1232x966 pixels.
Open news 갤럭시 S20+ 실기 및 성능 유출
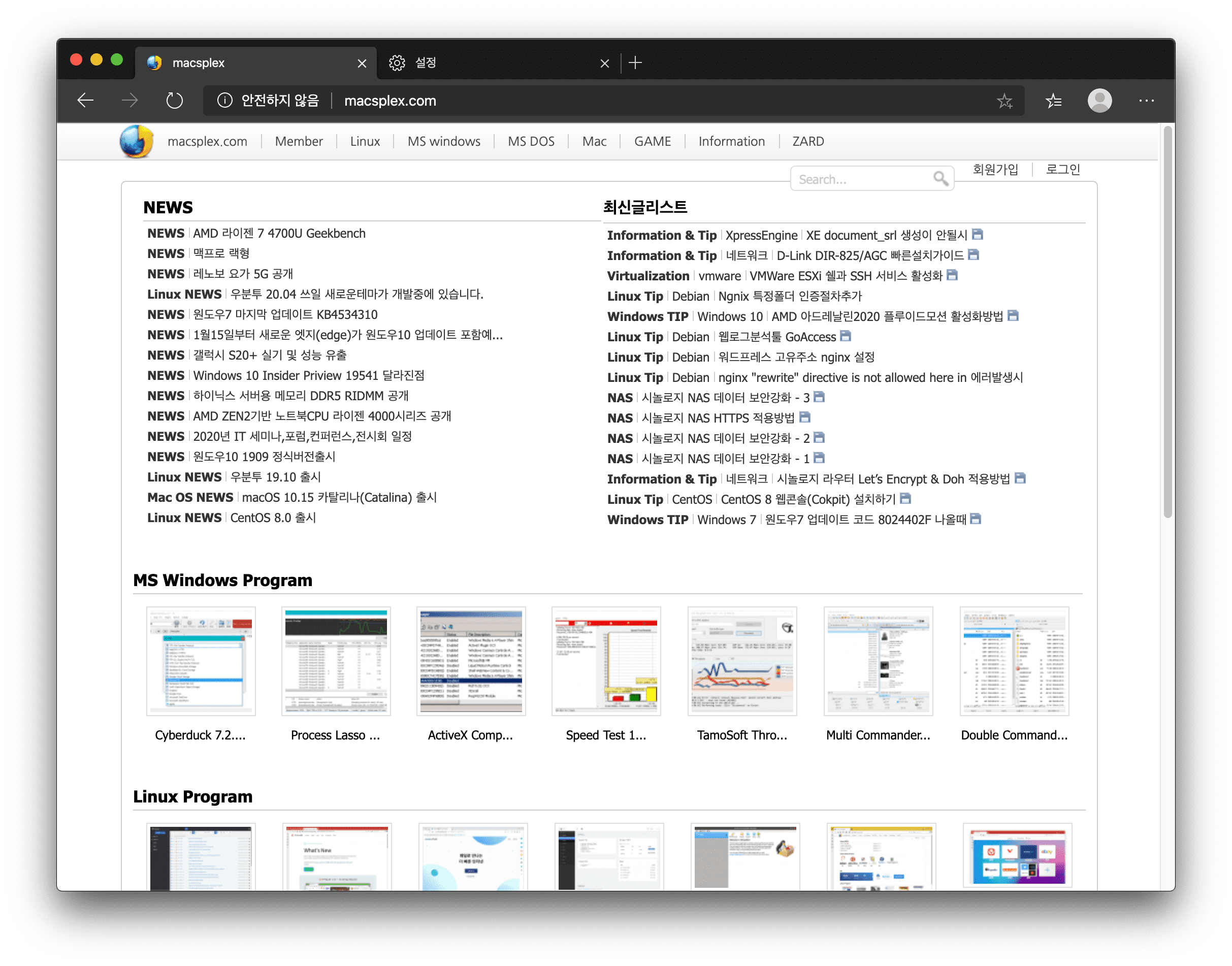pos(270,356)
